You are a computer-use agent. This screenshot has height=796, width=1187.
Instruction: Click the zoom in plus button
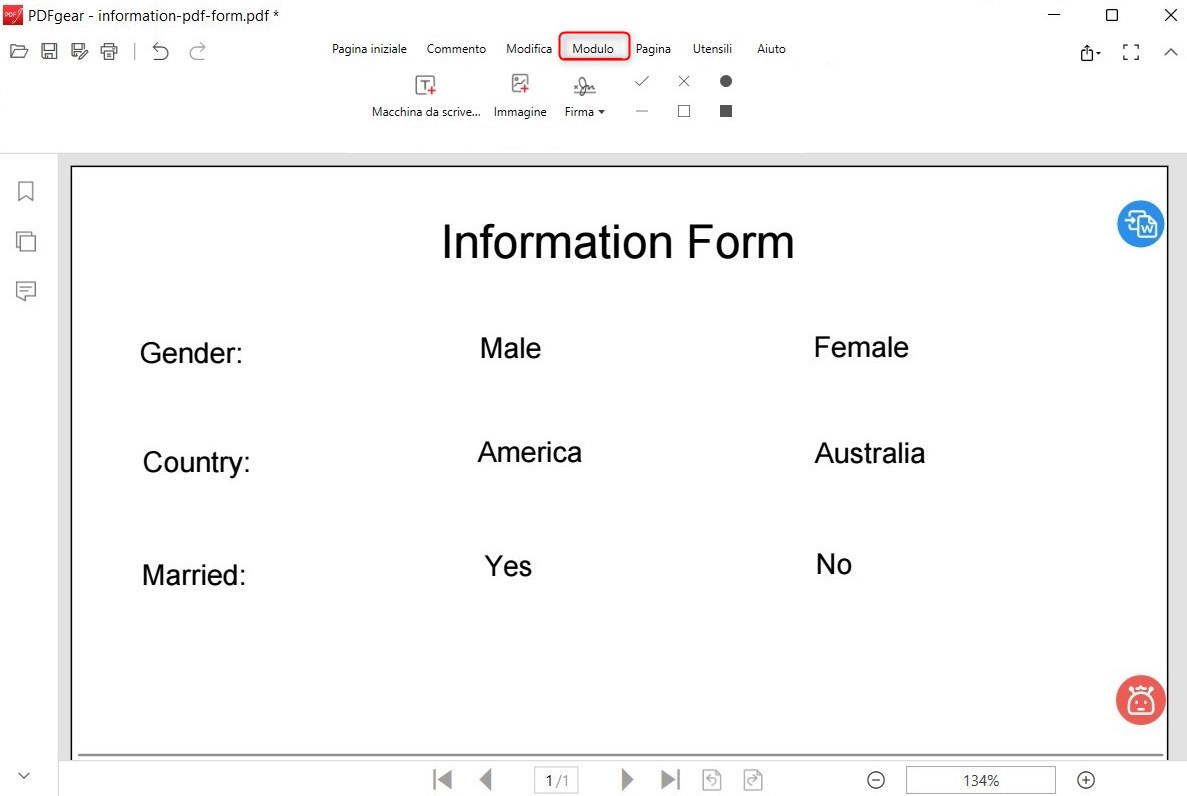(x=1086, y=780)
